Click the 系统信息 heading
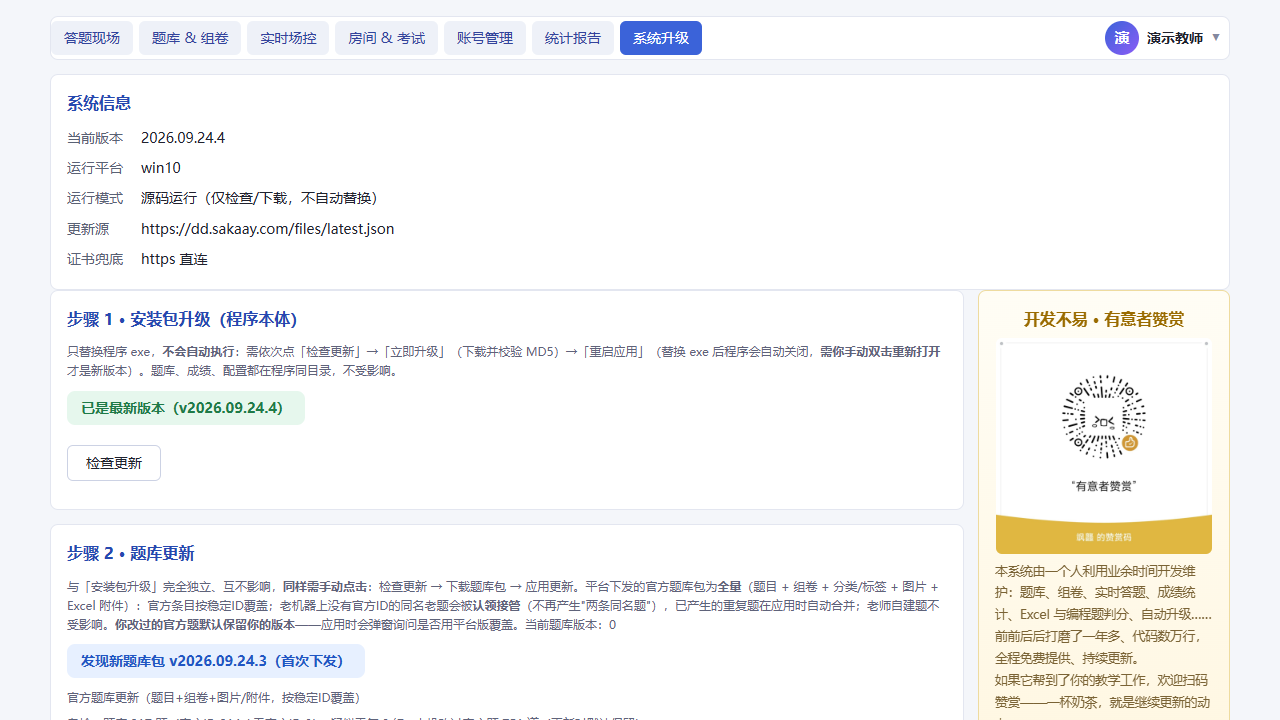 [99, 103]
